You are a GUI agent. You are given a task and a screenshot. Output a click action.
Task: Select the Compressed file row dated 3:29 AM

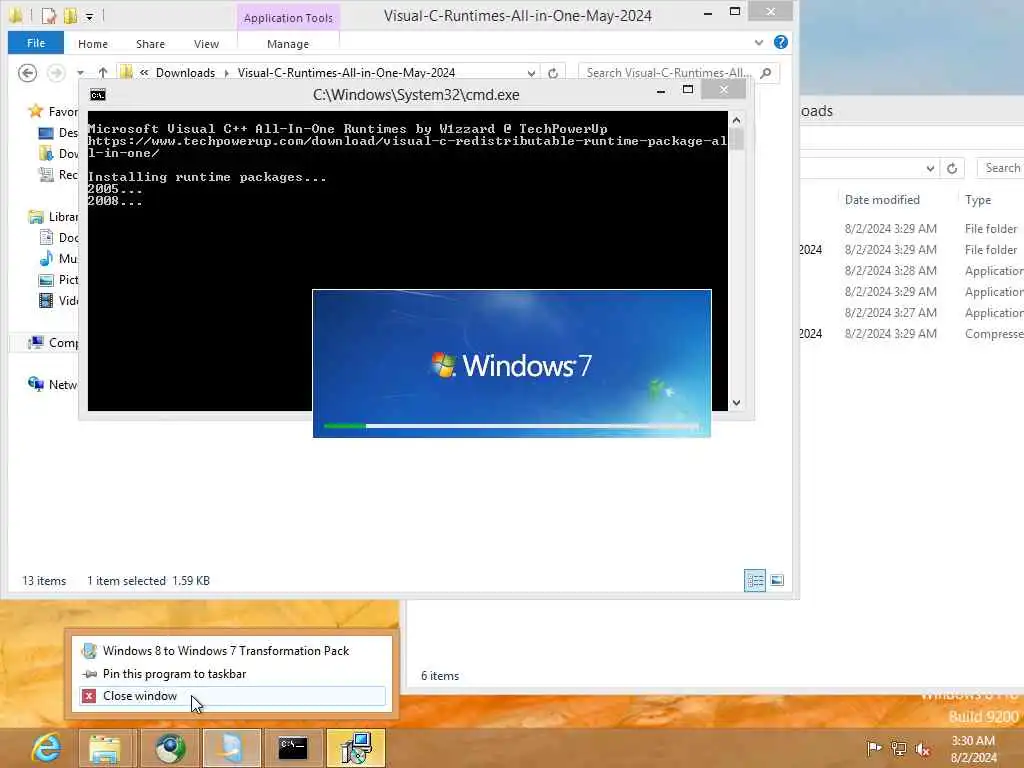point(912,334)
